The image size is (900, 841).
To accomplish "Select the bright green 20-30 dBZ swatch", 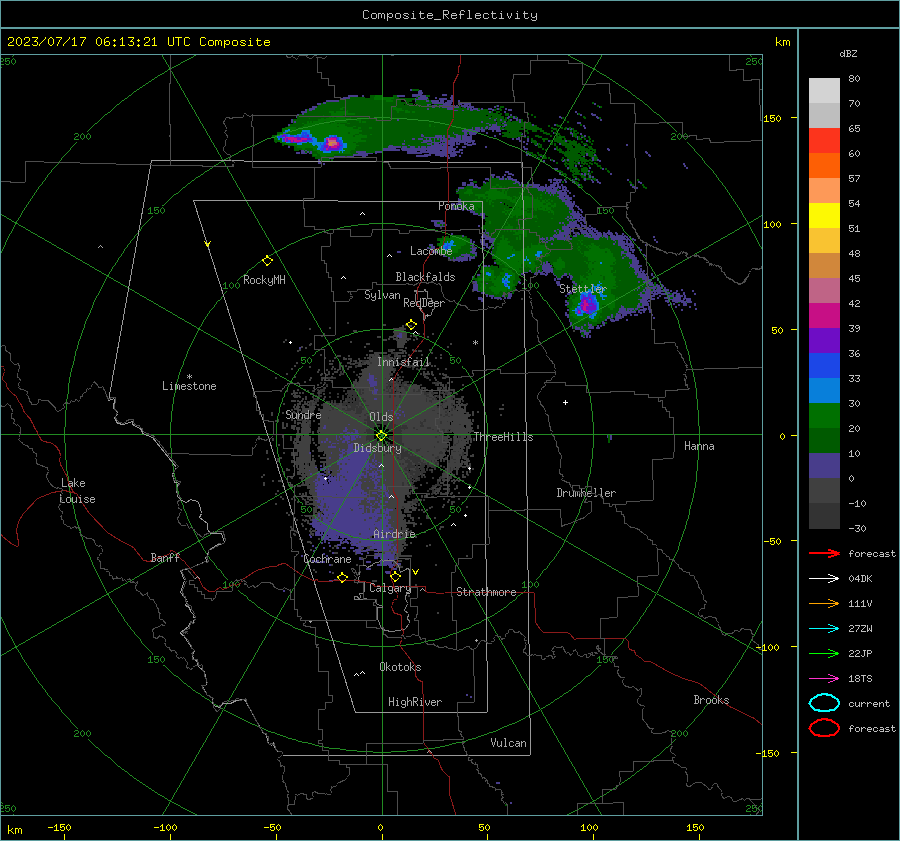I will point(824,416).
